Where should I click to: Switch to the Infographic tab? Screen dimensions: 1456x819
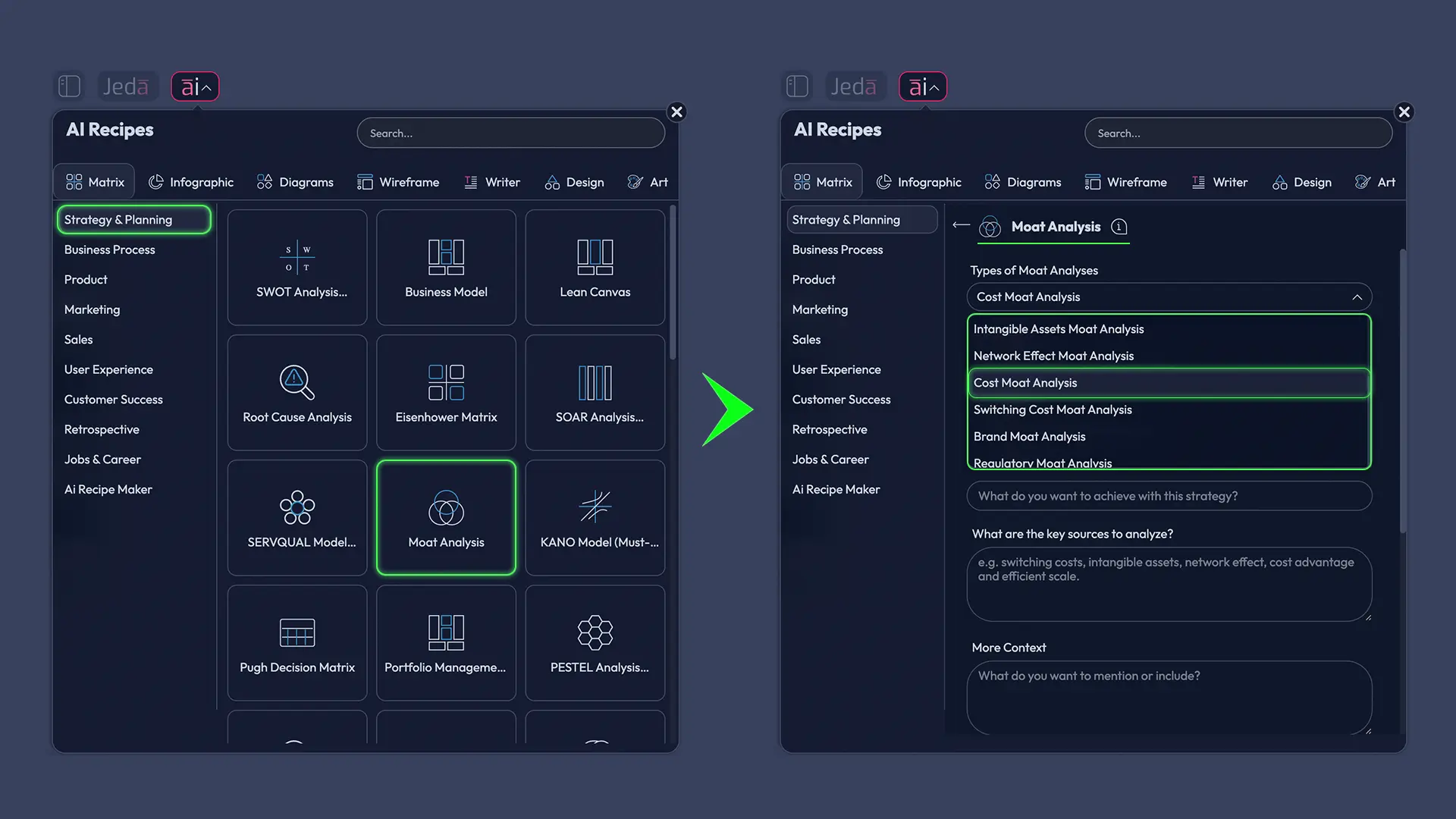tap(191, 181)
